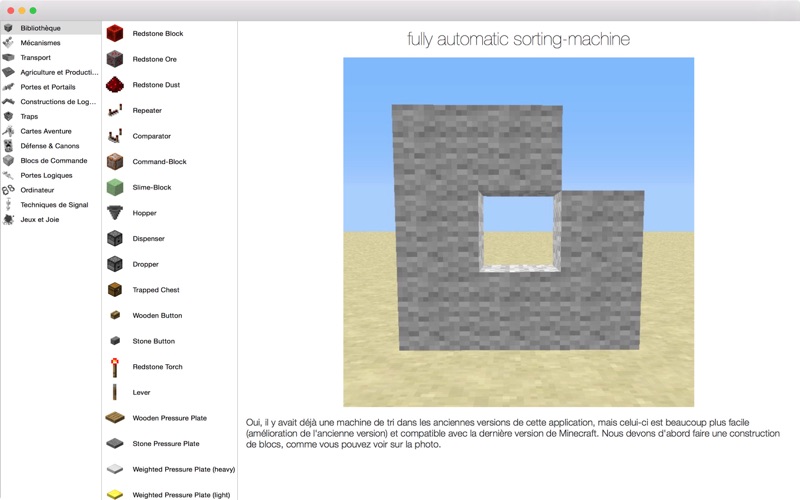Select the Dispenser icon

click(115, 238)
